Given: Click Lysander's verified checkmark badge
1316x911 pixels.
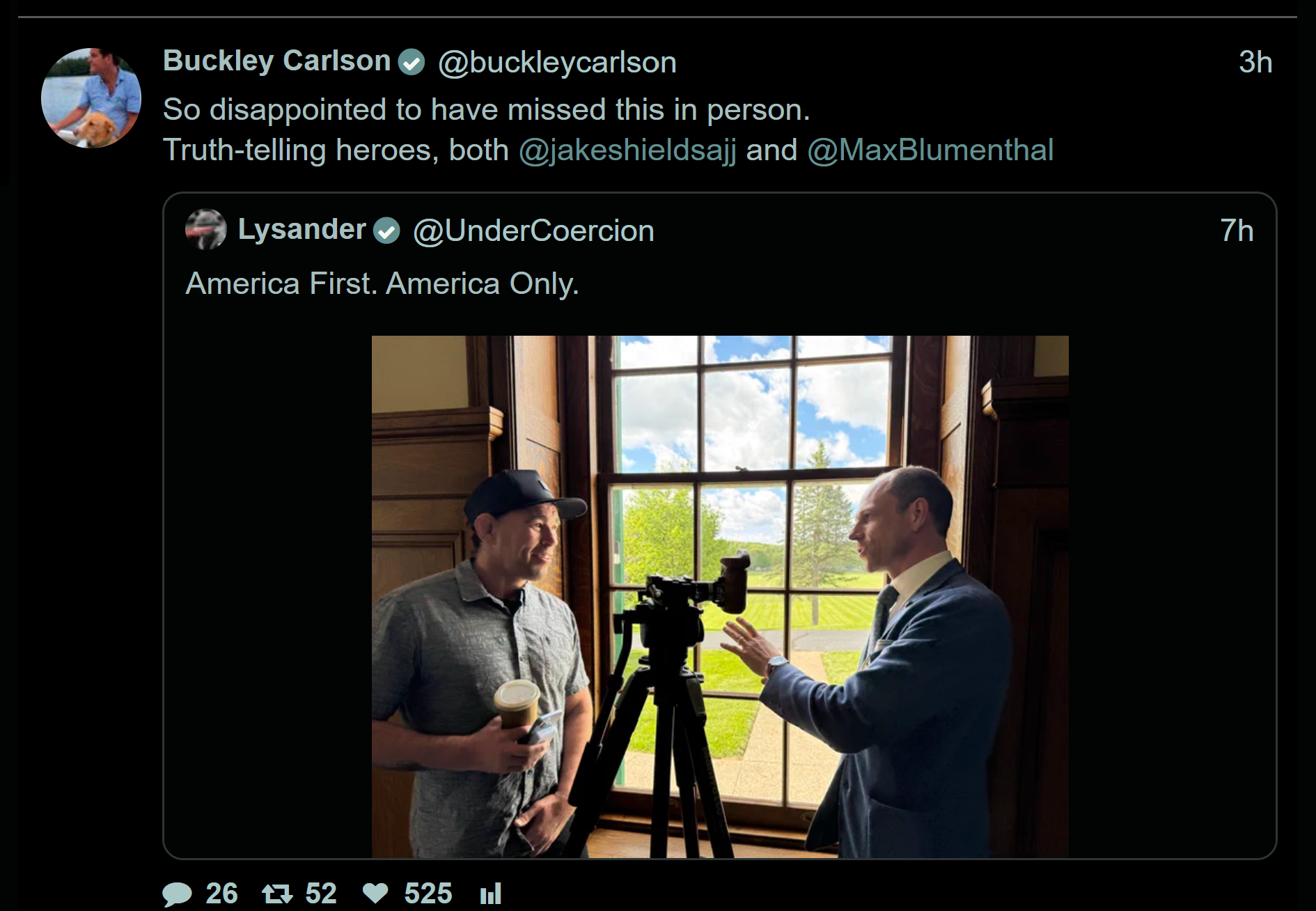Looking at the screenshot, I should pyautogui.click(x=386, y=231).
